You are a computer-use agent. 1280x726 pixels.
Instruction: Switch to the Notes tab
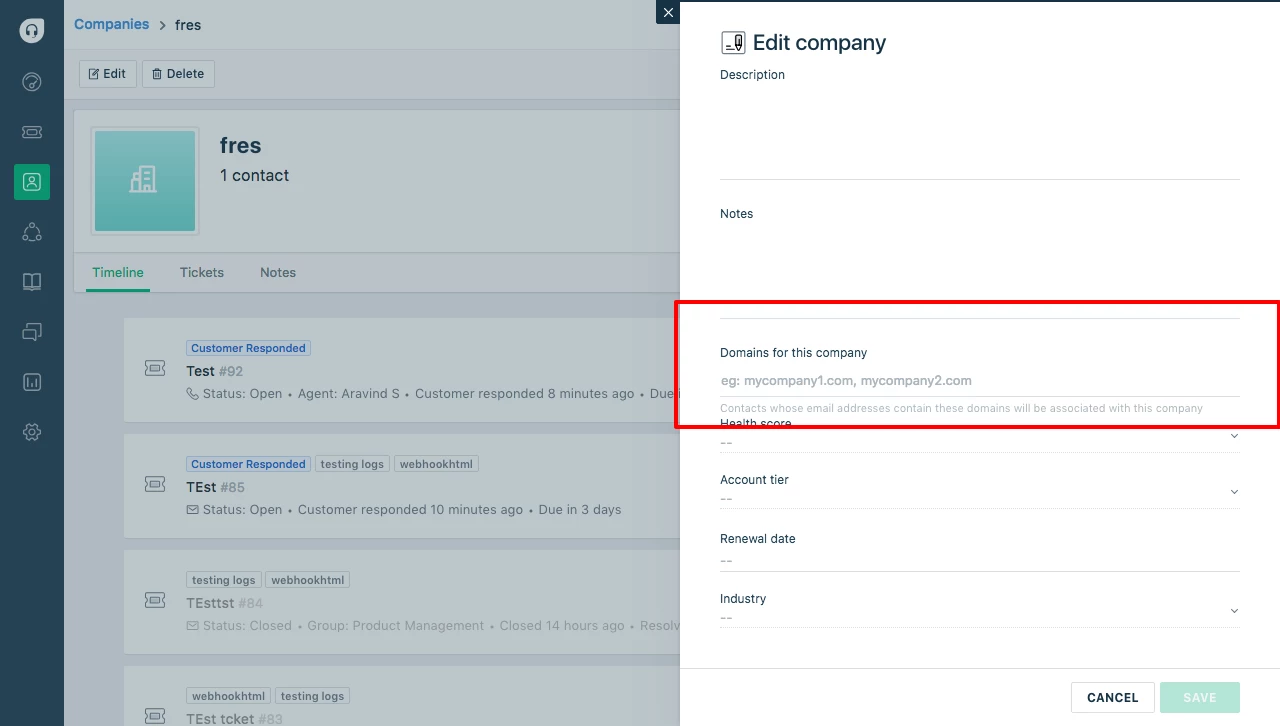(x=278, y=272)
